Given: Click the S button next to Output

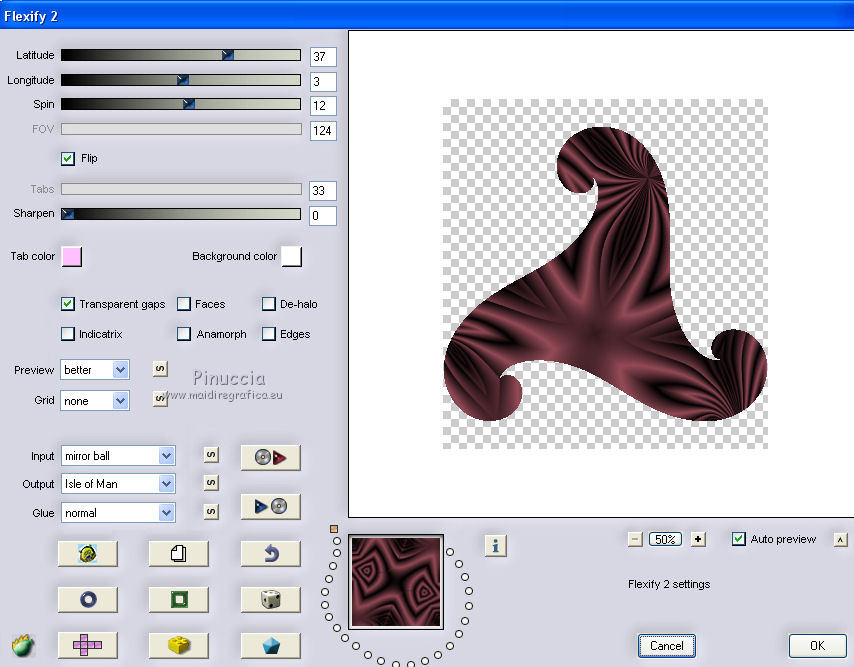Looking at the screenshot, I should pos(211,482).
